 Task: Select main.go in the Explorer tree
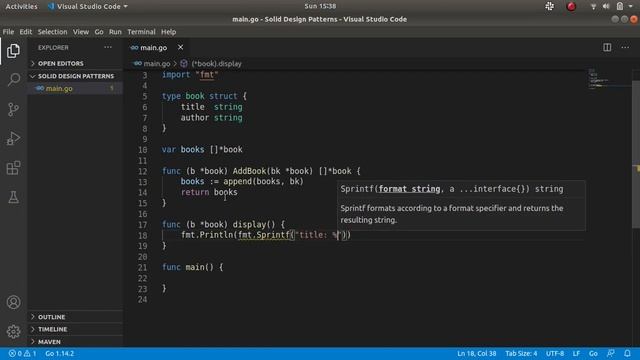click(x=76, y=89)
